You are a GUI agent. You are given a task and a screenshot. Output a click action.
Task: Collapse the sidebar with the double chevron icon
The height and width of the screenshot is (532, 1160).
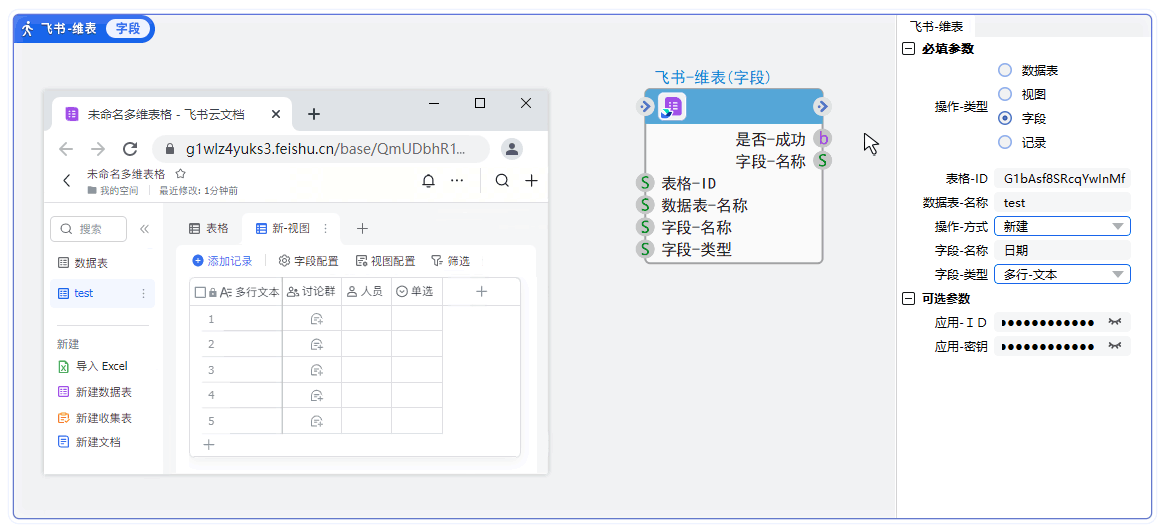tap(144, 229)
